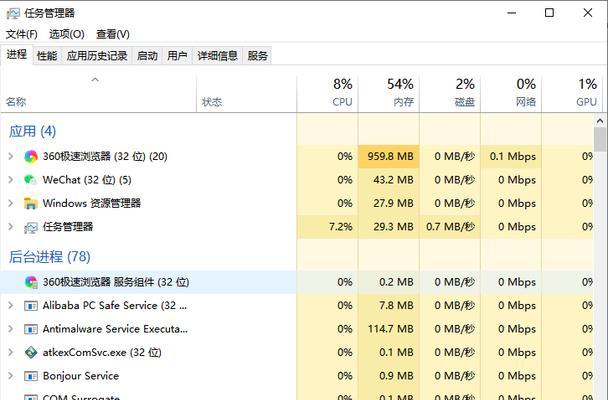The width and height of the screenshot is (608, 400).
Task: Click the Antimalware Service Executable icon
Action: (31, 329)
